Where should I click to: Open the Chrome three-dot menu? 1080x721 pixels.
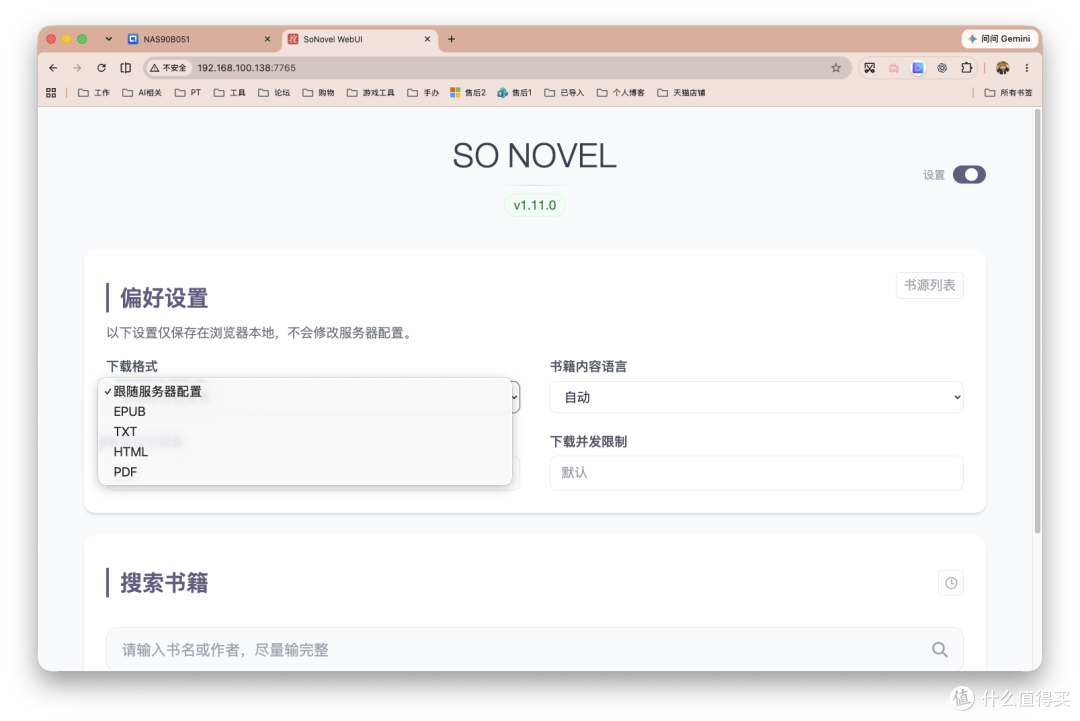(1026, 67)
